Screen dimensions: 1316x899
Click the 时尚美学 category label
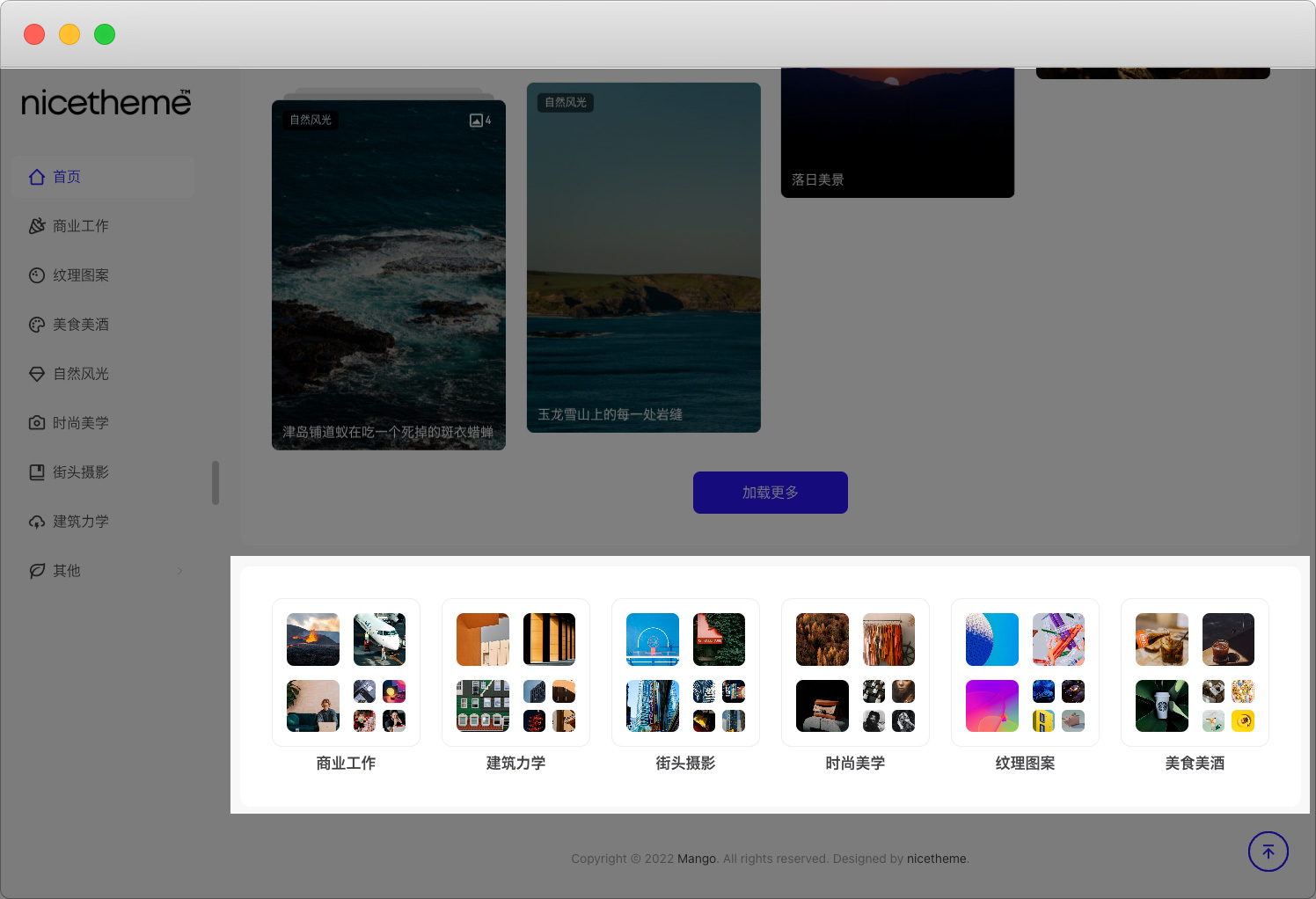855,764
